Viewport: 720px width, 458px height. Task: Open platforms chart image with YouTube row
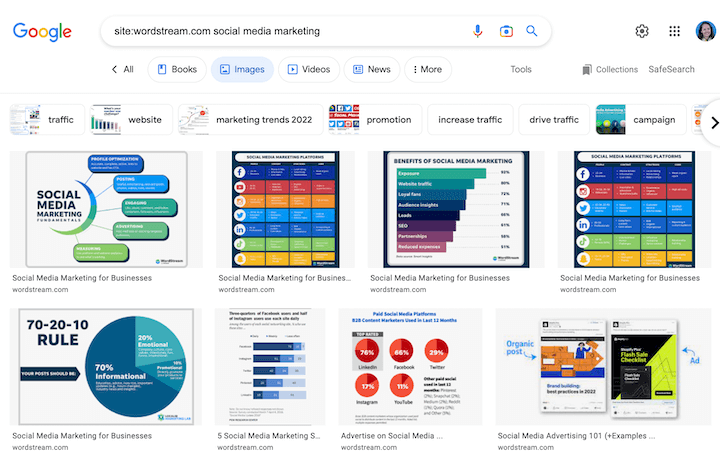tap(285, 209)
